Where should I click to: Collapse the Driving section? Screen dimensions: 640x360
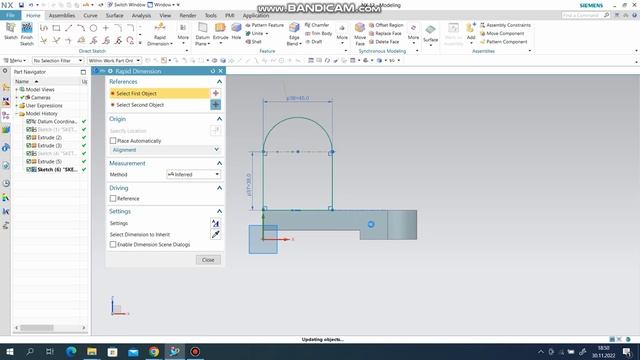click(x=219, y=188)
